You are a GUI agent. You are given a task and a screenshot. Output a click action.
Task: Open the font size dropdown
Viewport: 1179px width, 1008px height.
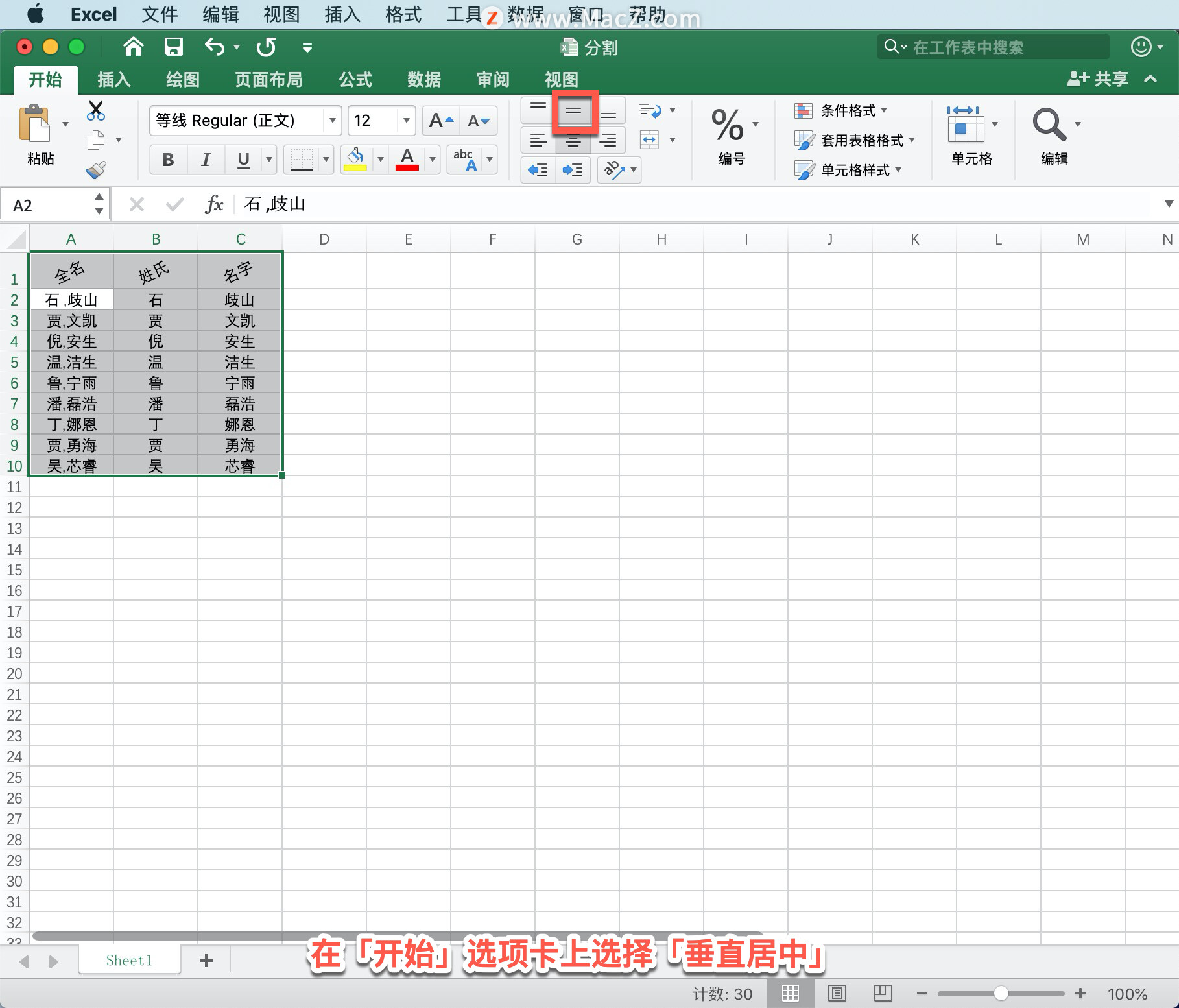tap(406, 121)
